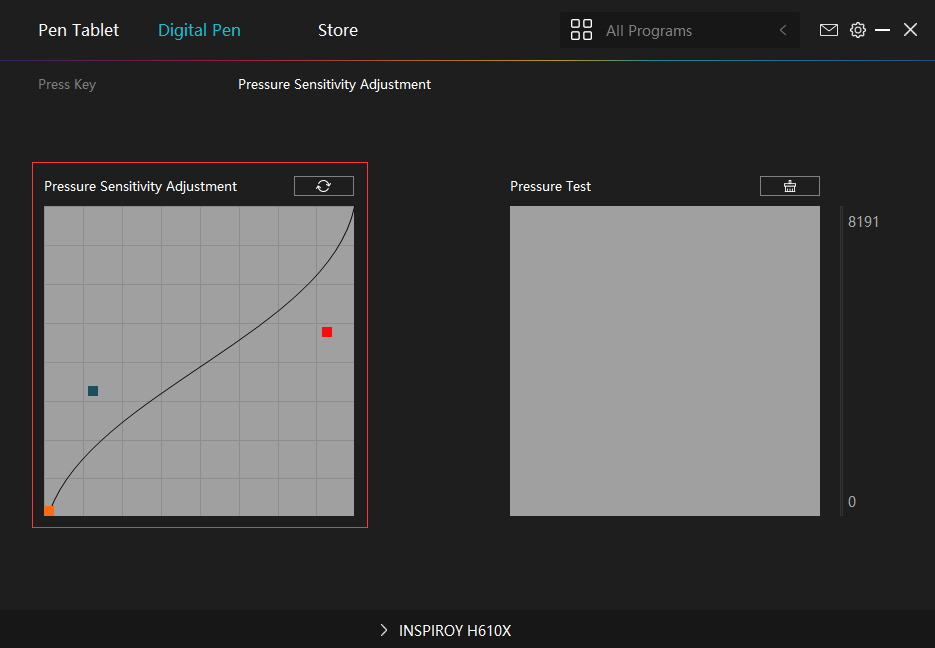Viewport: 935px width, 648px height.
Task: Click inside the Pressure Test area
Action: [664, 361]
